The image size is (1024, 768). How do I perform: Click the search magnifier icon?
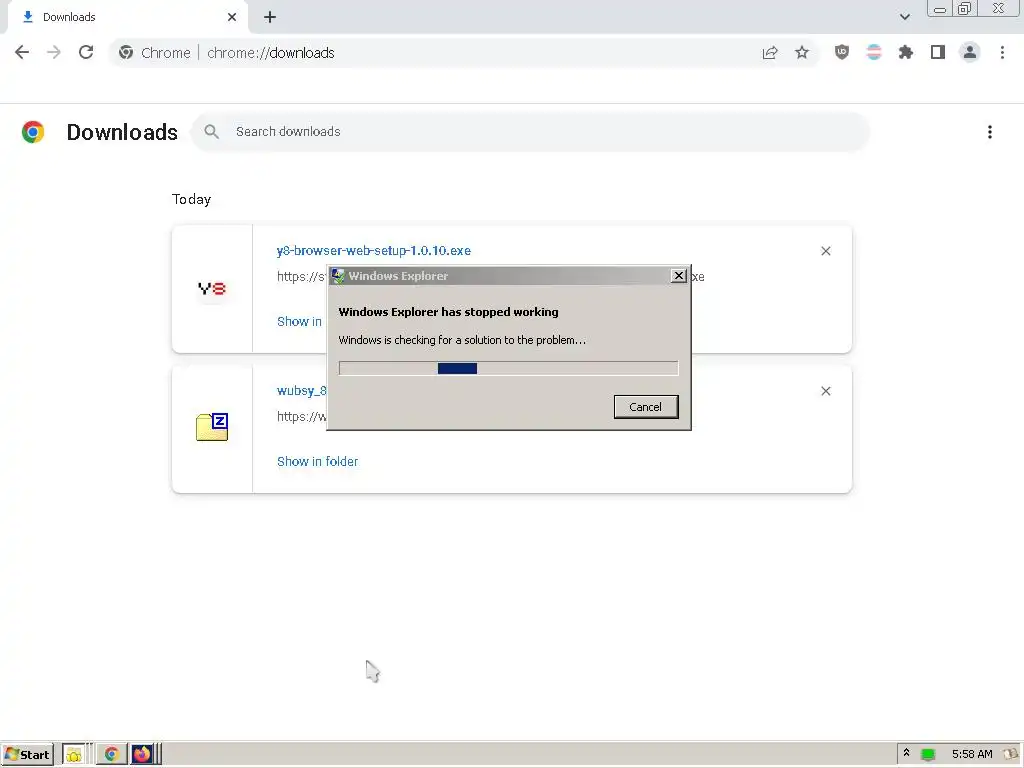click(211, 132)
